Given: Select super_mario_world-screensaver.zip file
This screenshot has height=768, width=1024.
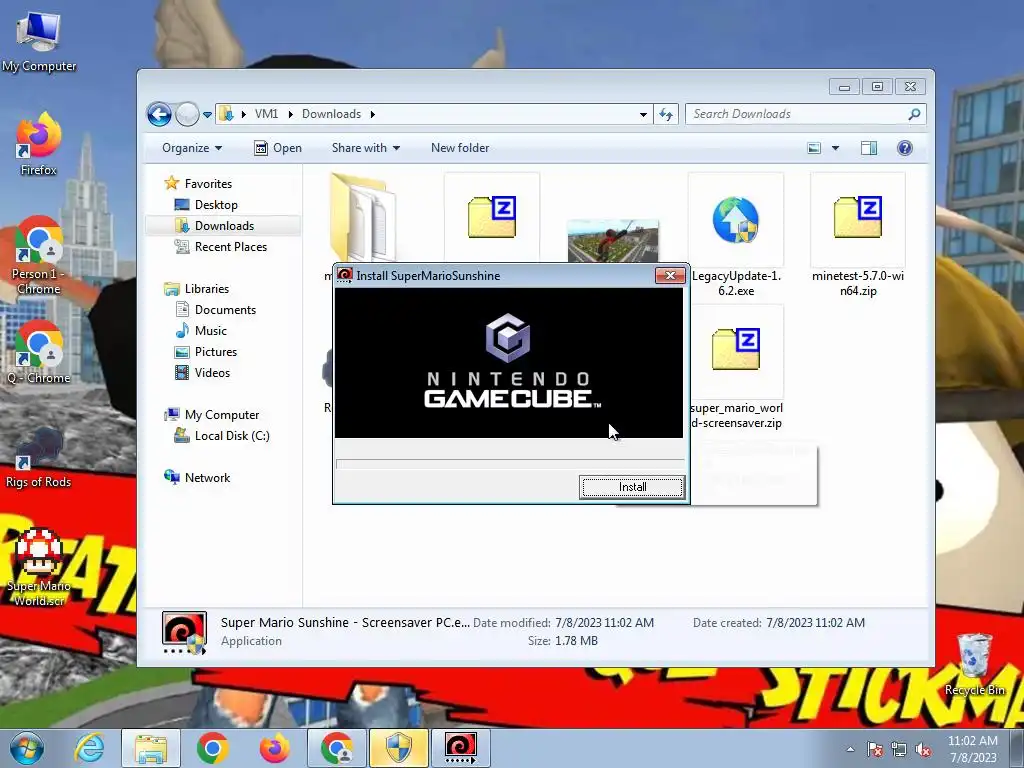Looking at the screenshot, I should pos(736,367).
